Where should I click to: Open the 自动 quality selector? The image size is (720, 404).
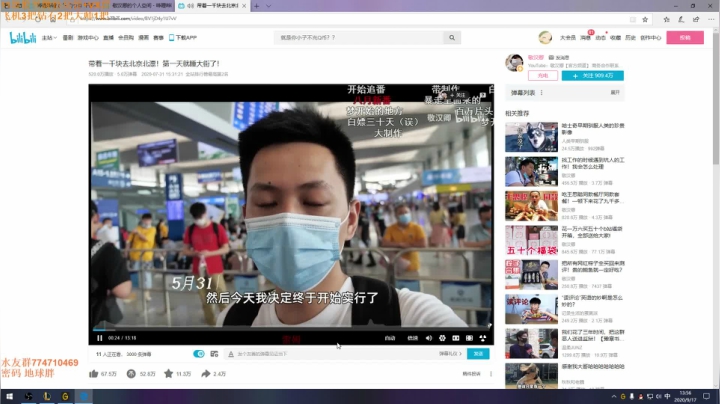390,338
